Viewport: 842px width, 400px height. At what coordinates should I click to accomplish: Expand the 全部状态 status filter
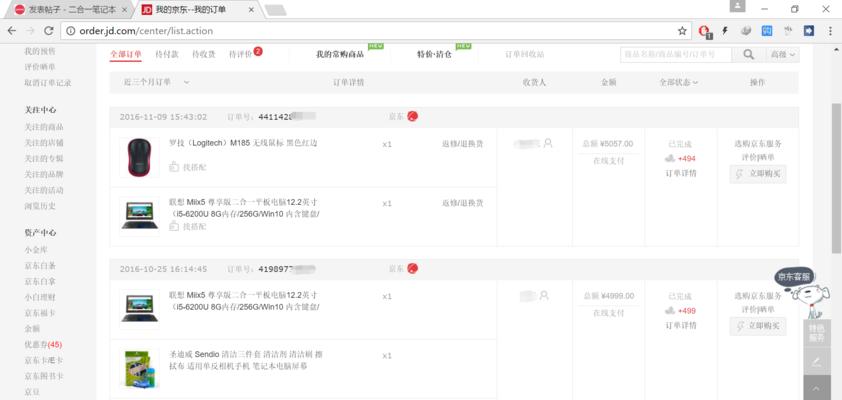pyautogui.click(x=679, y=82)
